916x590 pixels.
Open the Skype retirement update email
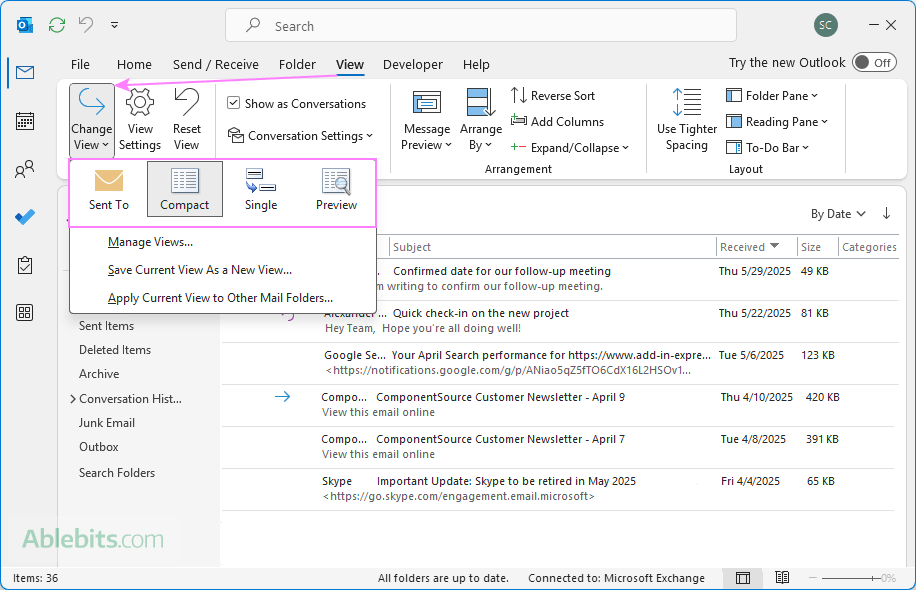tap(560, 489)
